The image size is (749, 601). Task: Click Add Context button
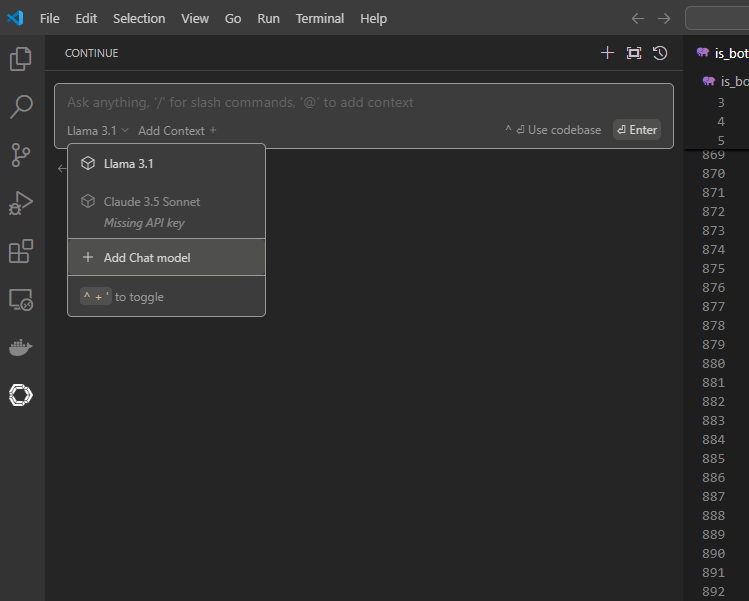pos(177,130)
